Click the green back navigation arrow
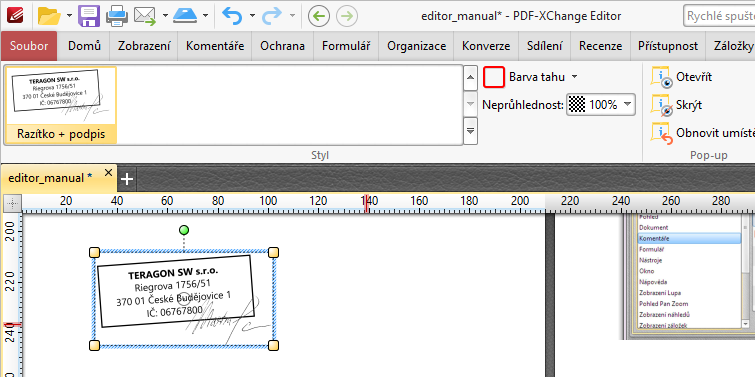The width and height of the screenshot is (755, 377). point(318,16)
